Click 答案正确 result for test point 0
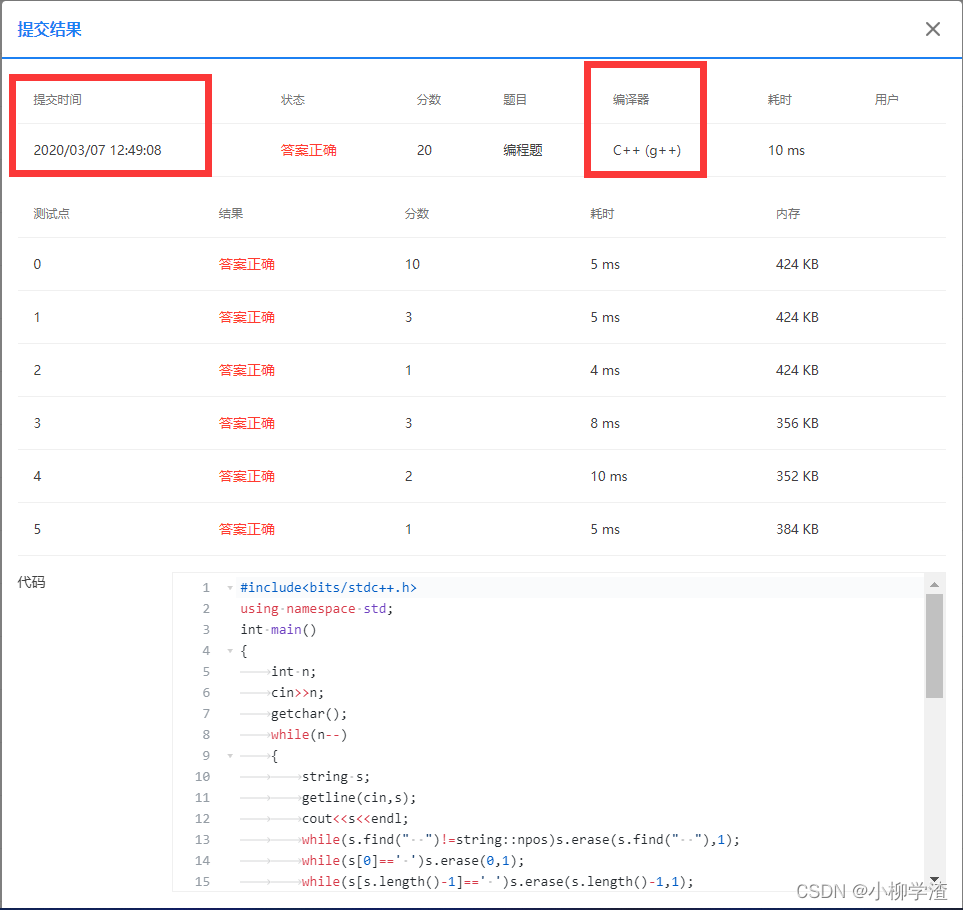Image resolution: width=963 pixels, height=910 pixels. (x=246, y=265)
